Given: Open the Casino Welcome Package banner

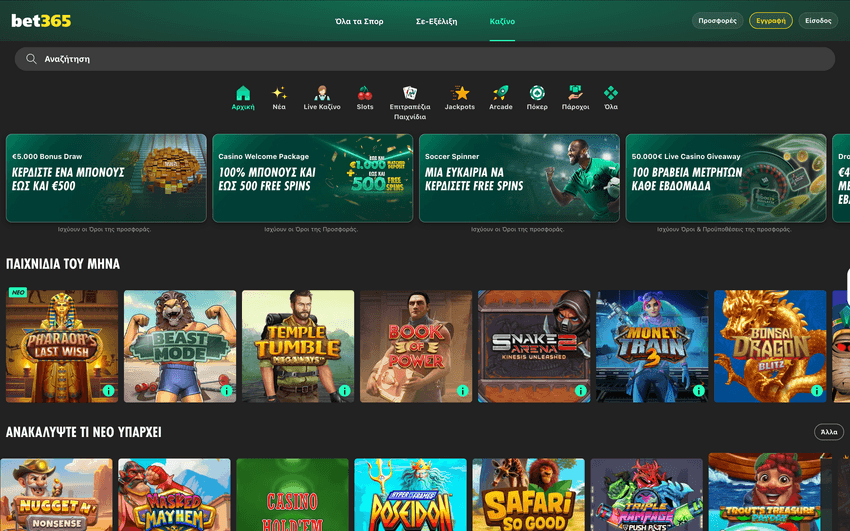Looking at the screenshot, I should [x=313, y=178].
